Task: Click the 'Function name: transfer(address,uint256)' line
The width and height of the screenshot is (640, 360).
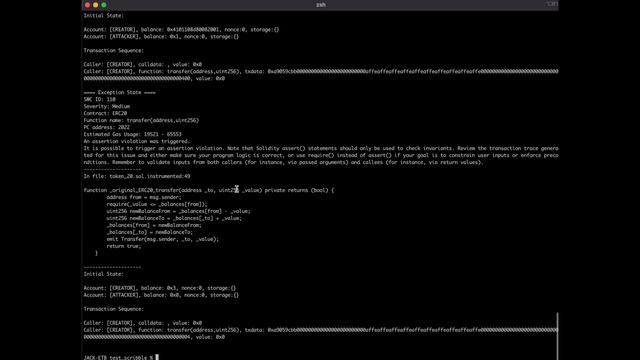Action: (x=141, y=120)
